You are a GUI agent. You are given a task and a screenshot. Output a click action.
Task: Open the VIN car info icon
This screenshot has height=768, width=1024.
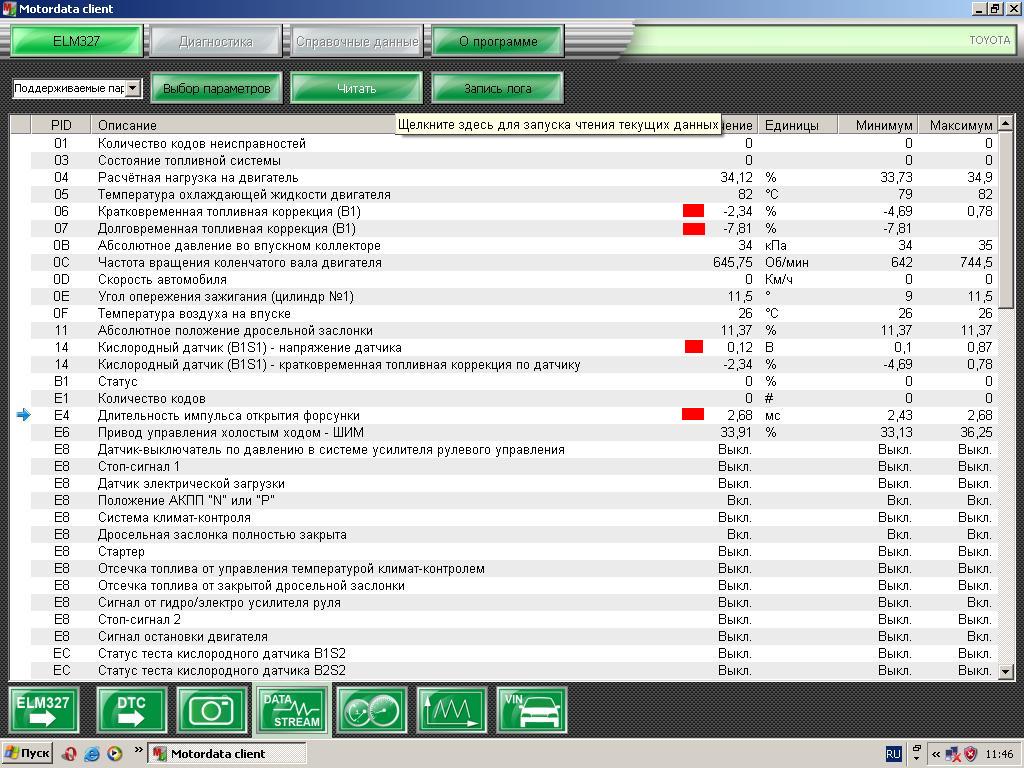[532, 711]
